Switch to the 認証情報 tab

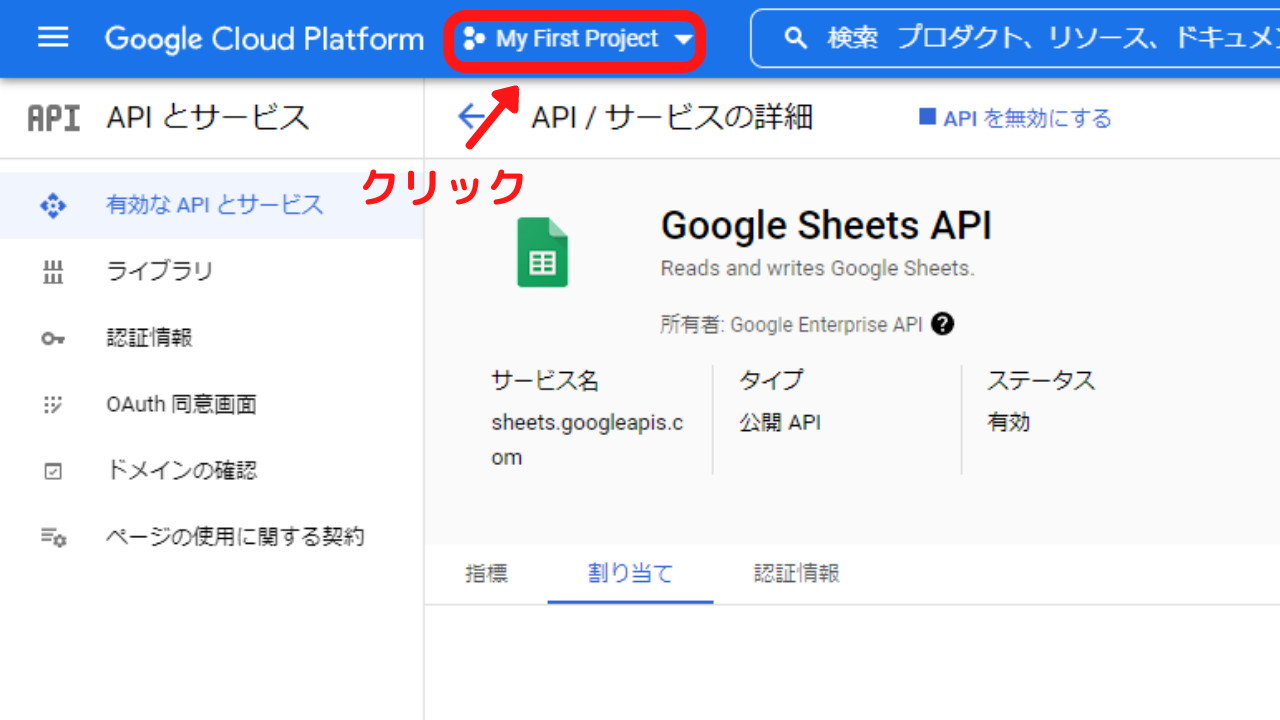797,573
